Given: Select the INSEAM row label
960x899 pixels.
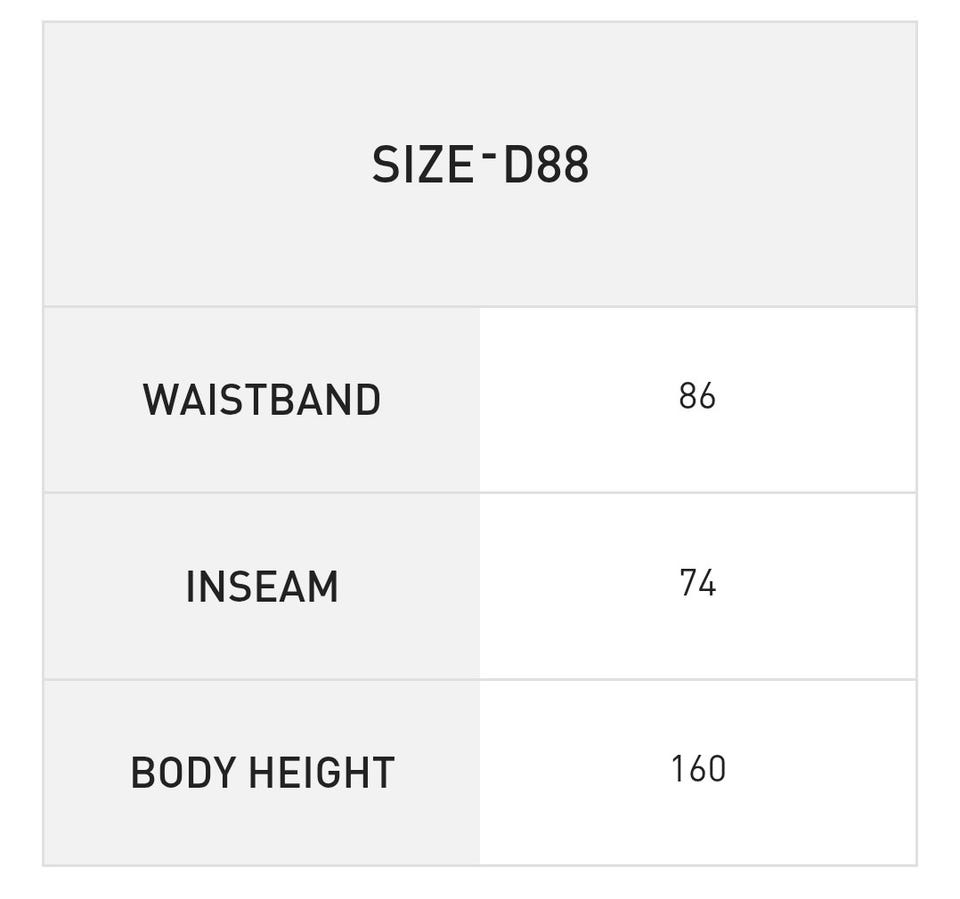Looking at the screenshot, I should tap(262, 587).
